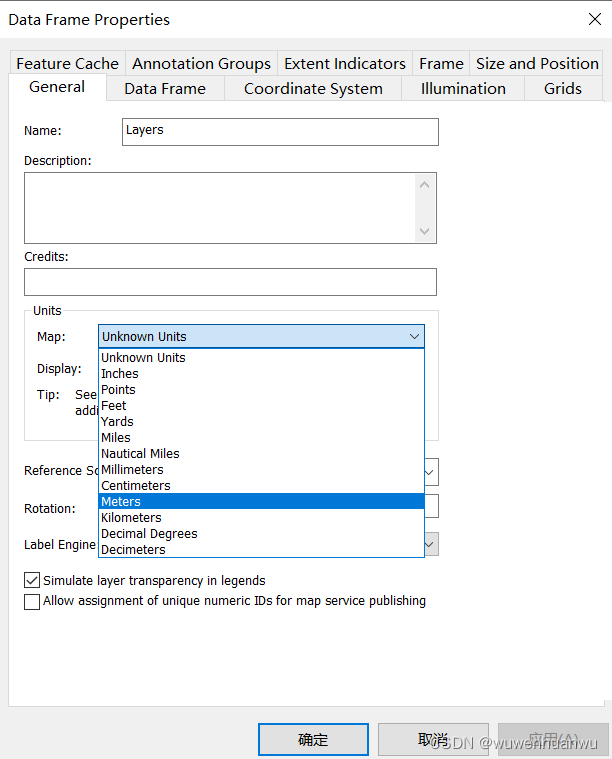612x759 pixels.
Task: Choose Decimeters in the units list
Action: (261, 549)
